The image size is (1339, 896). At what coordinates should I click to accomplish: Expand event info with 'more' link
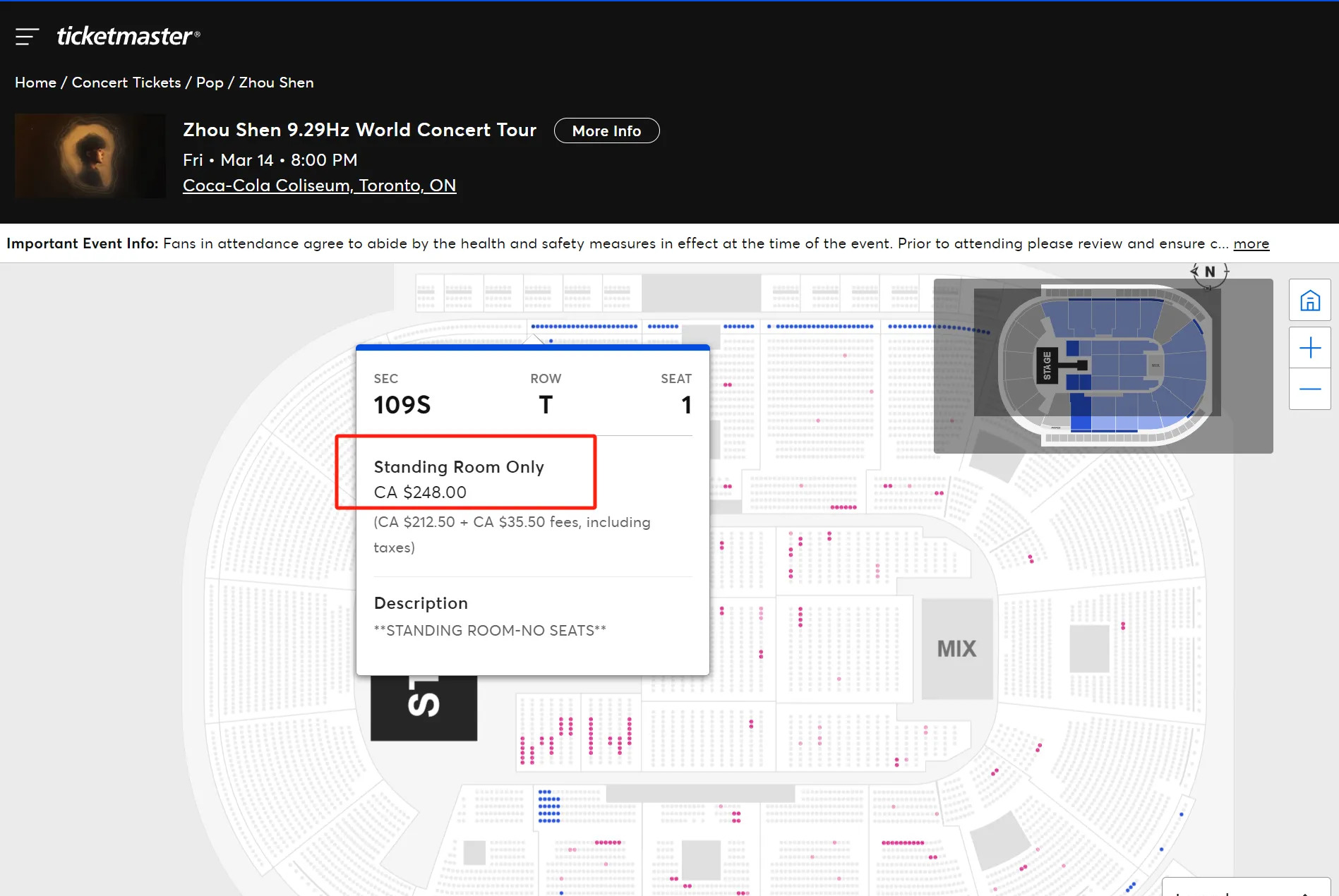[1251, 243]
